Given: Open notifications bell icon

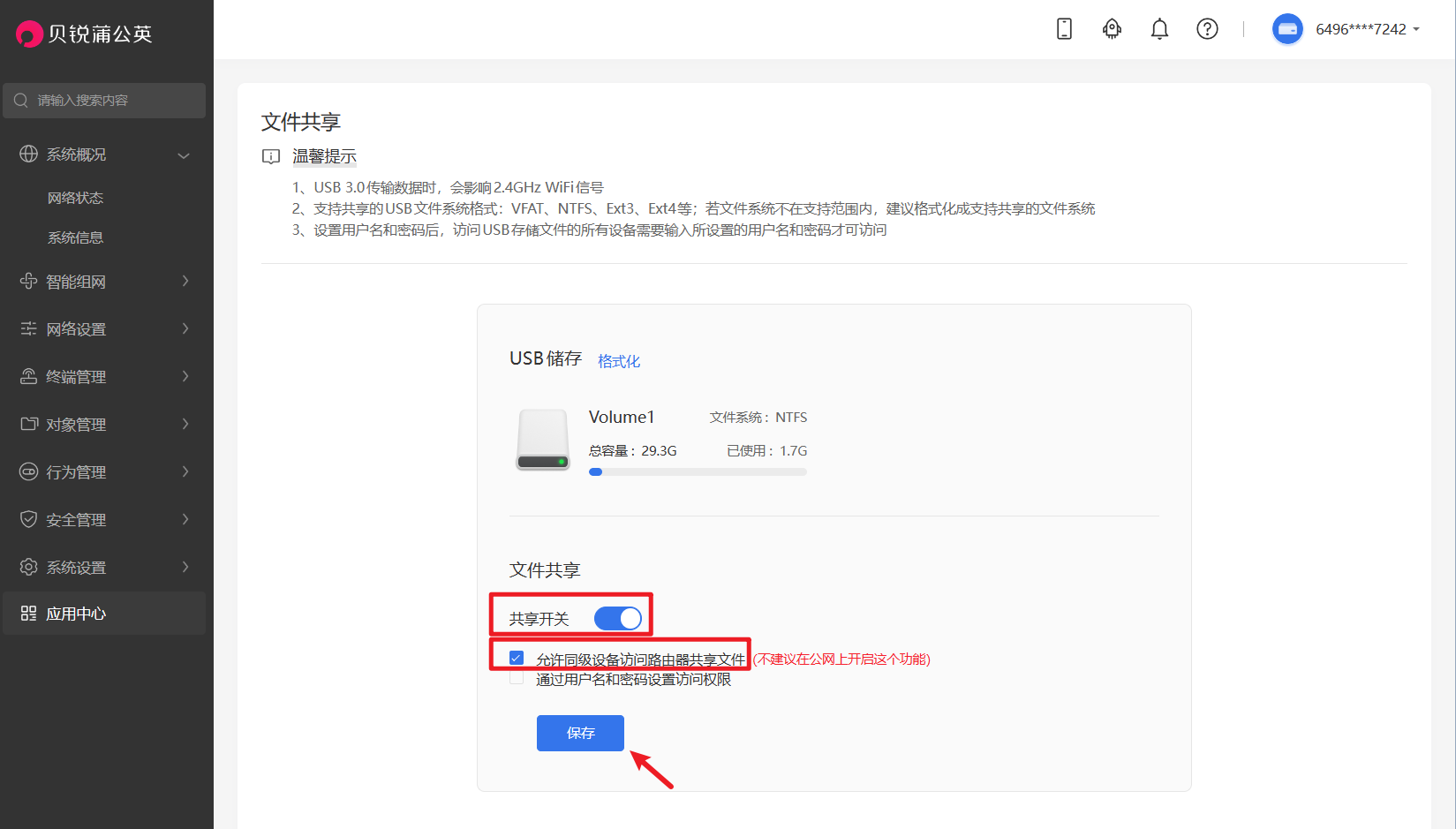Looking at the screenshot, I should click(1159, 29).
